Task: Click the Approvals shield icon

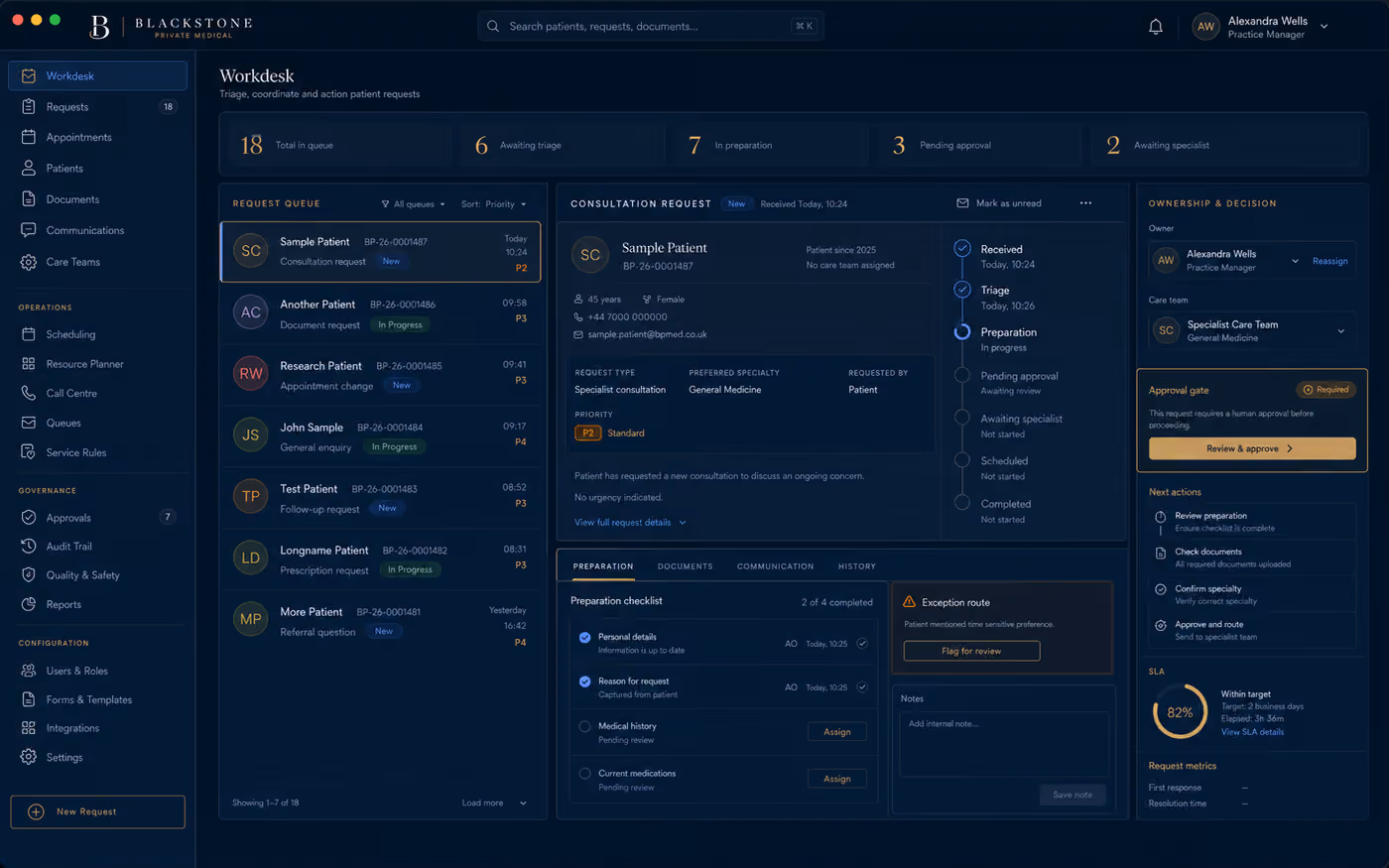Action: pos(29,517)
